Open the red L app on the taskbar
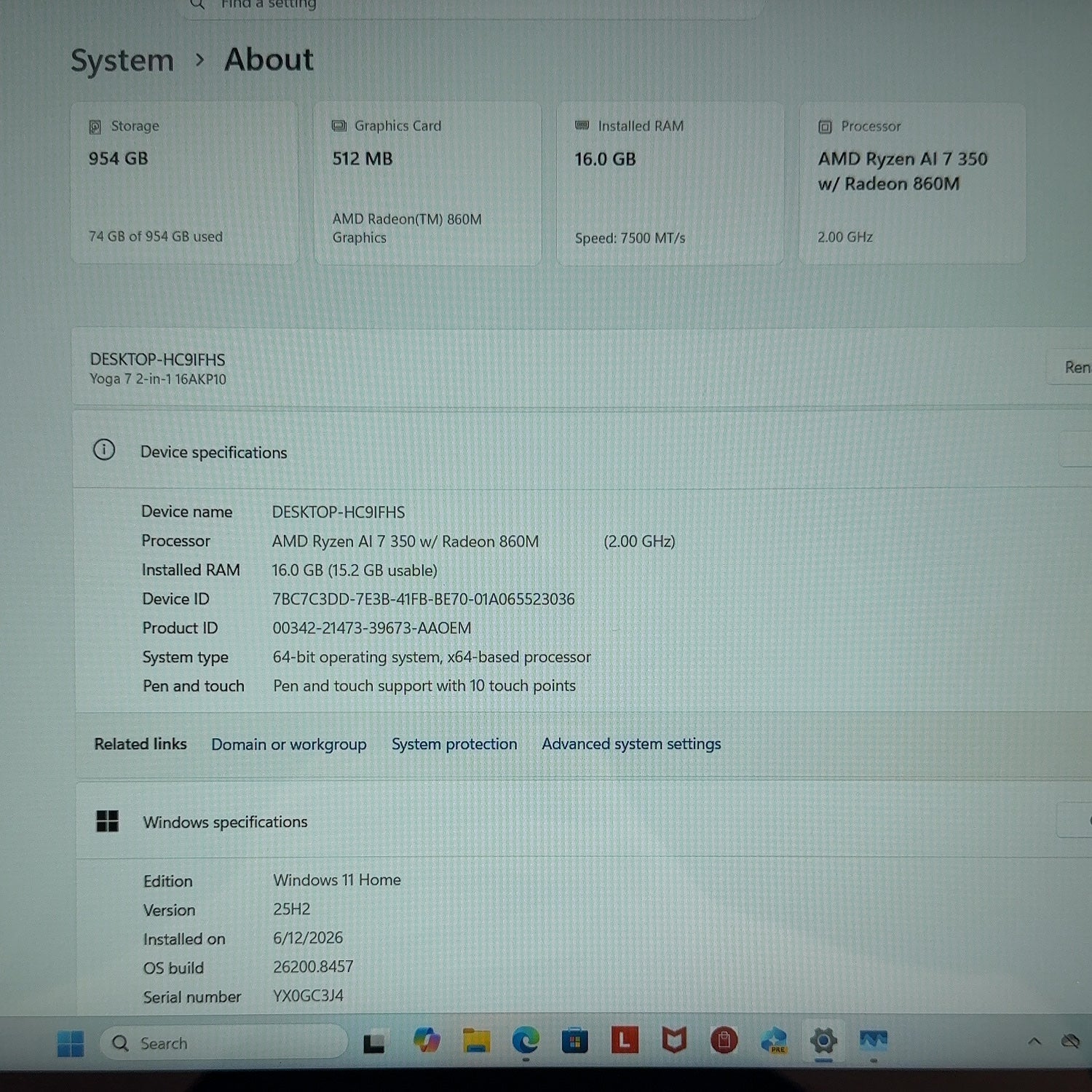This screenshot has height=1092, width=1092. (x=625, y=1040)
